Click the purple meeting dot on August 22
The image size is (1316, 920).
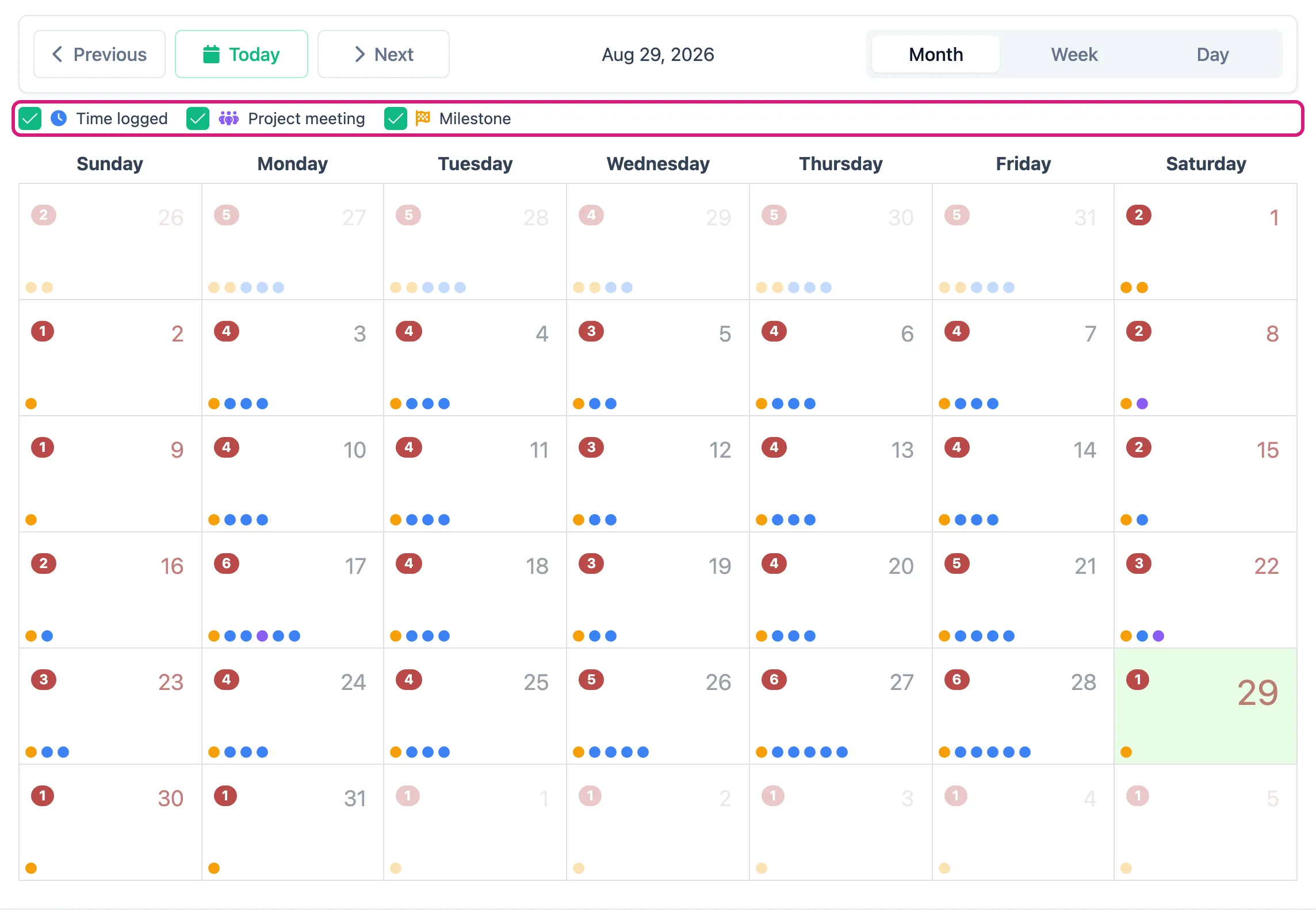(x=1158, y=636)
